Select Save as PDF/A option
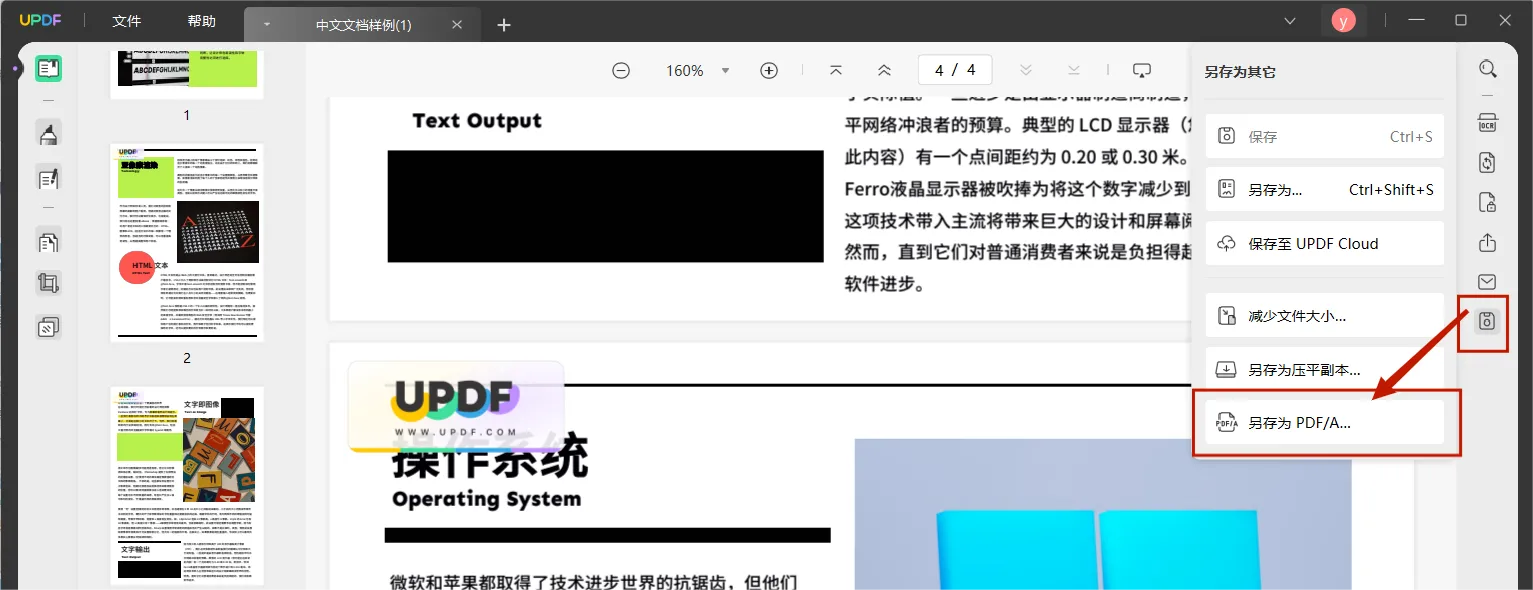The width and height of the screenshot is (1533, 590). click(1324, 422)
